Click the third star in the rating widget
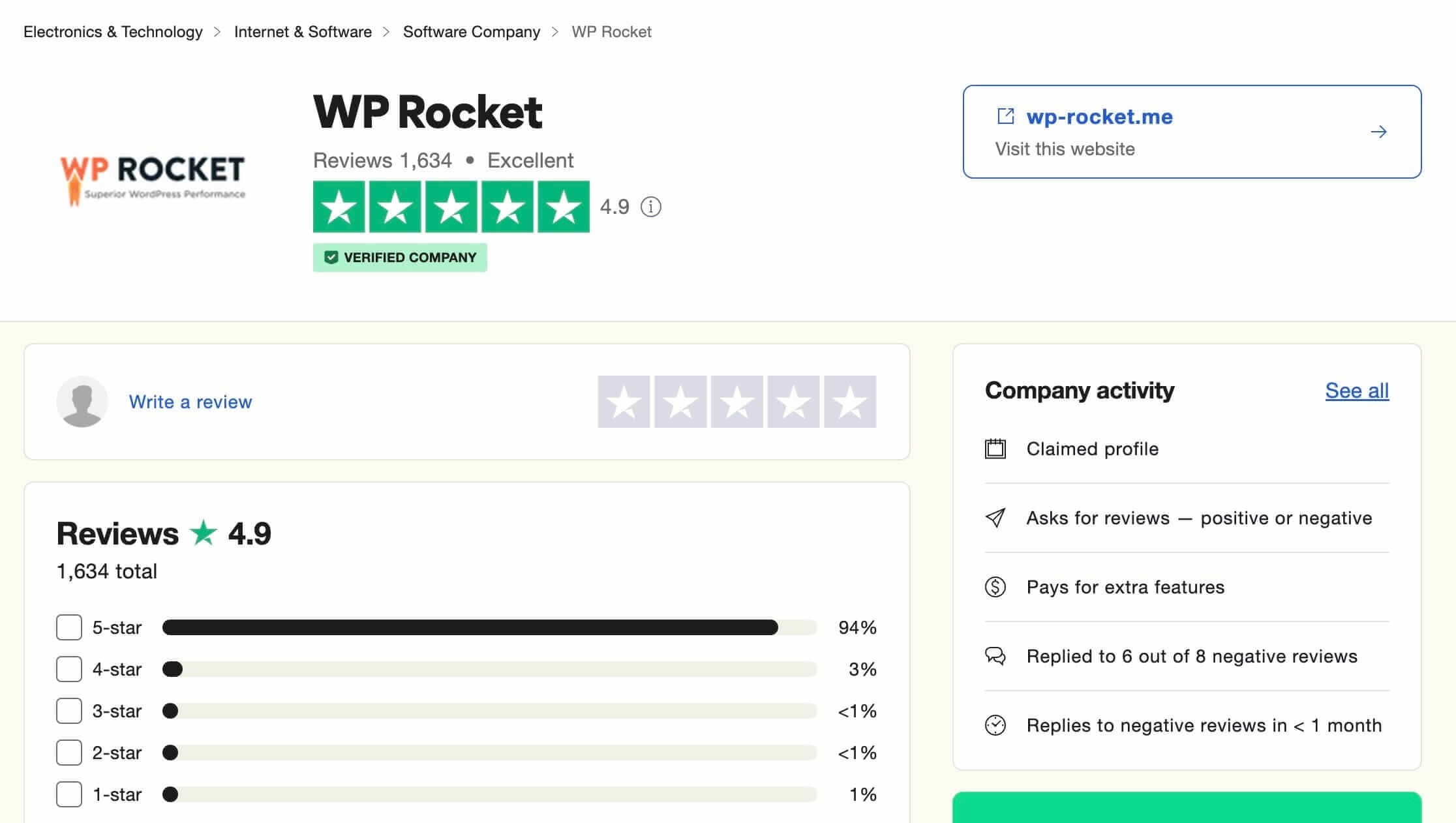The width and height of the screenshot is (1456, 823). click(736, 402)
